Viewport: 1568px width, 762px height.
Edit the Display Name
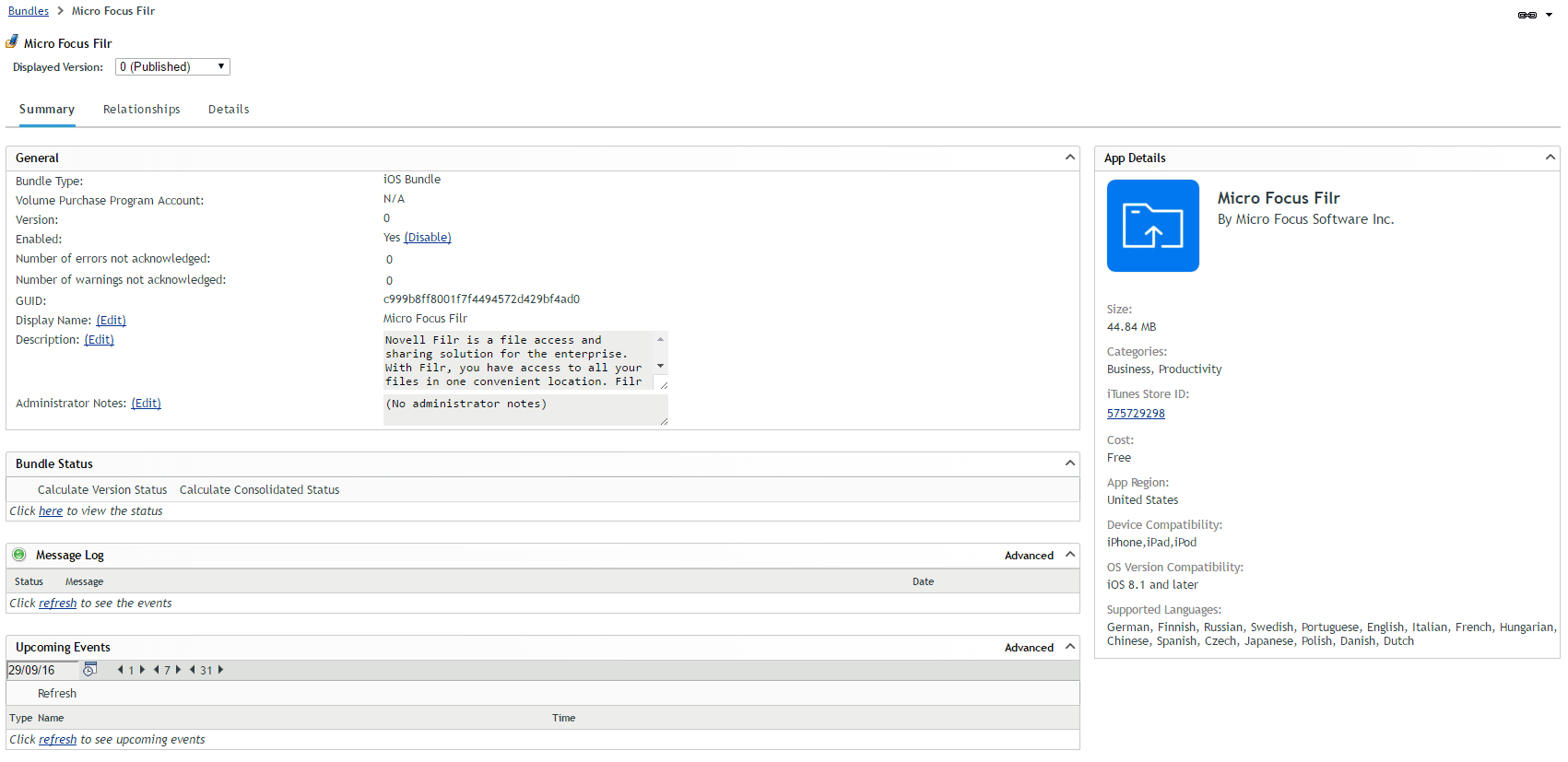click(111, 321)
